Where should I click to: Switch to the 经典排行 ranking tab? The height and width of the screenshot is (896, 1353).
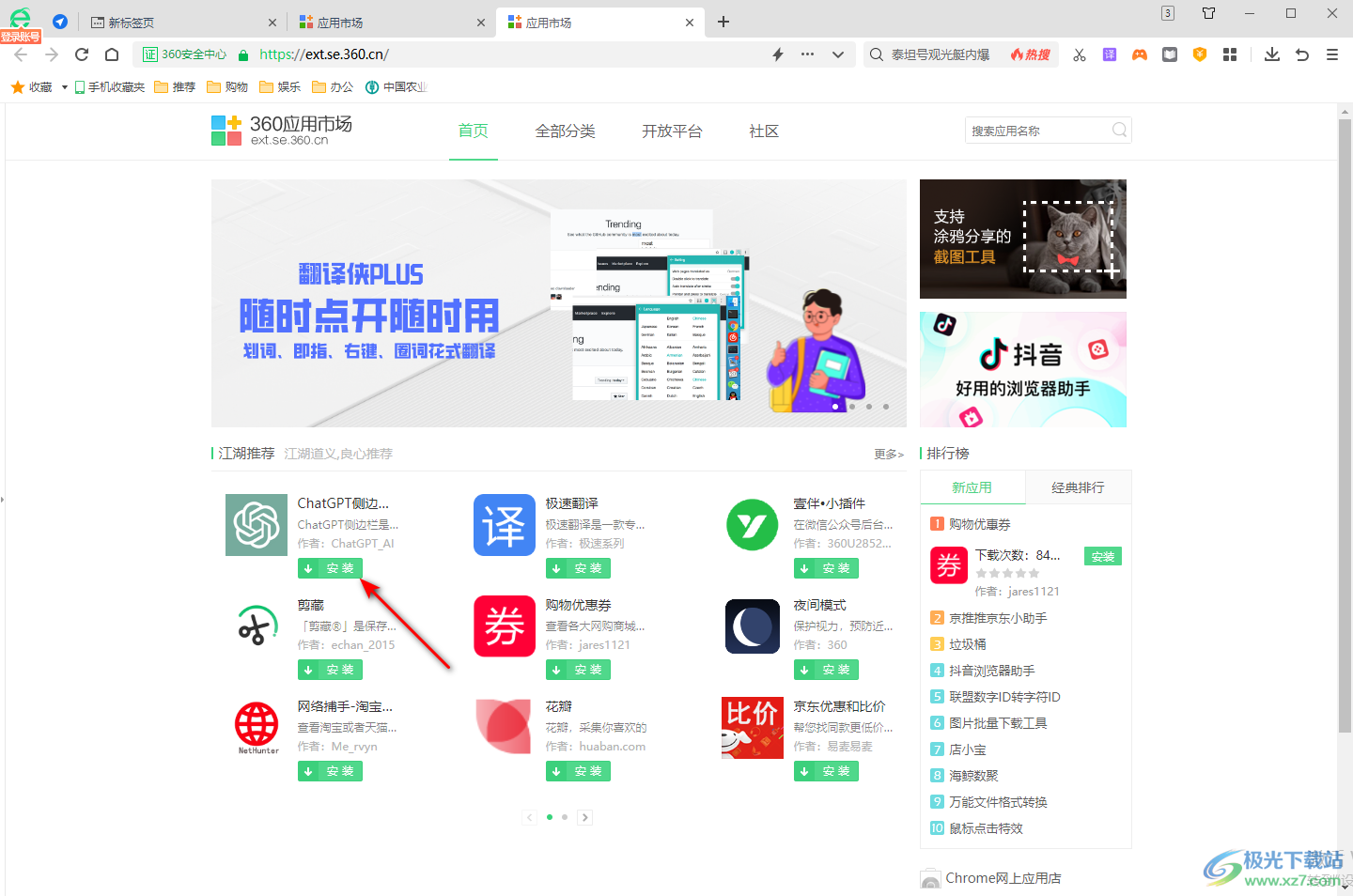(x=1078, y=487)
